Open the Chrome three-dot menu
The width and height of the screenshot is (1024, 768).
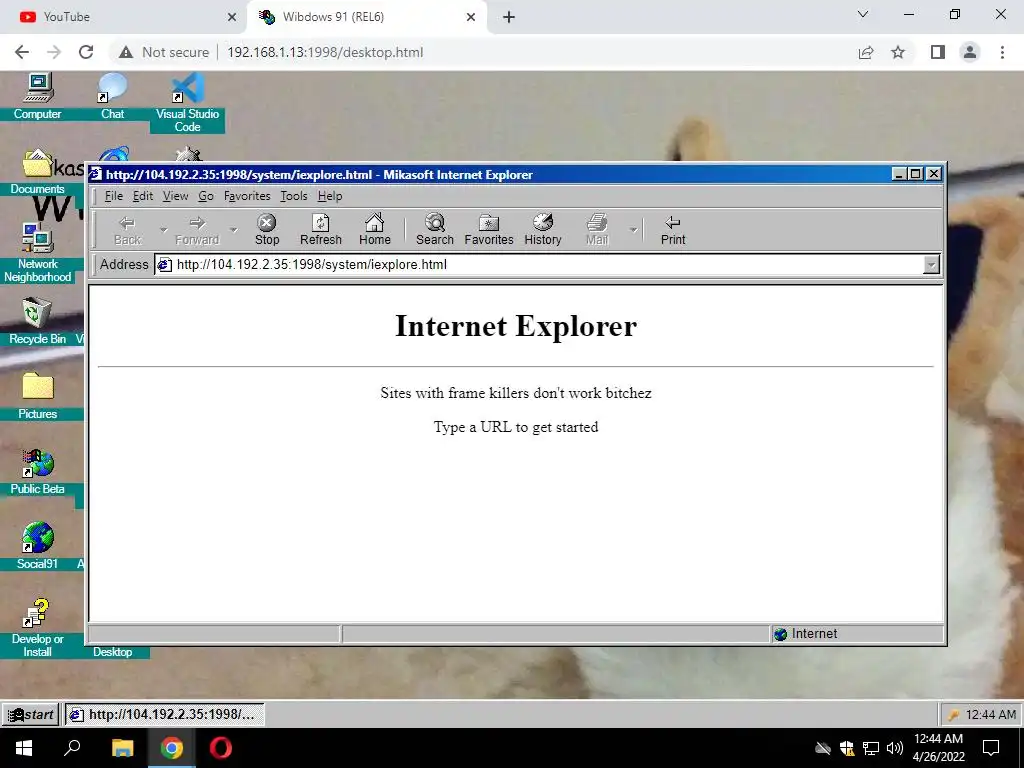pos(1002,52)
